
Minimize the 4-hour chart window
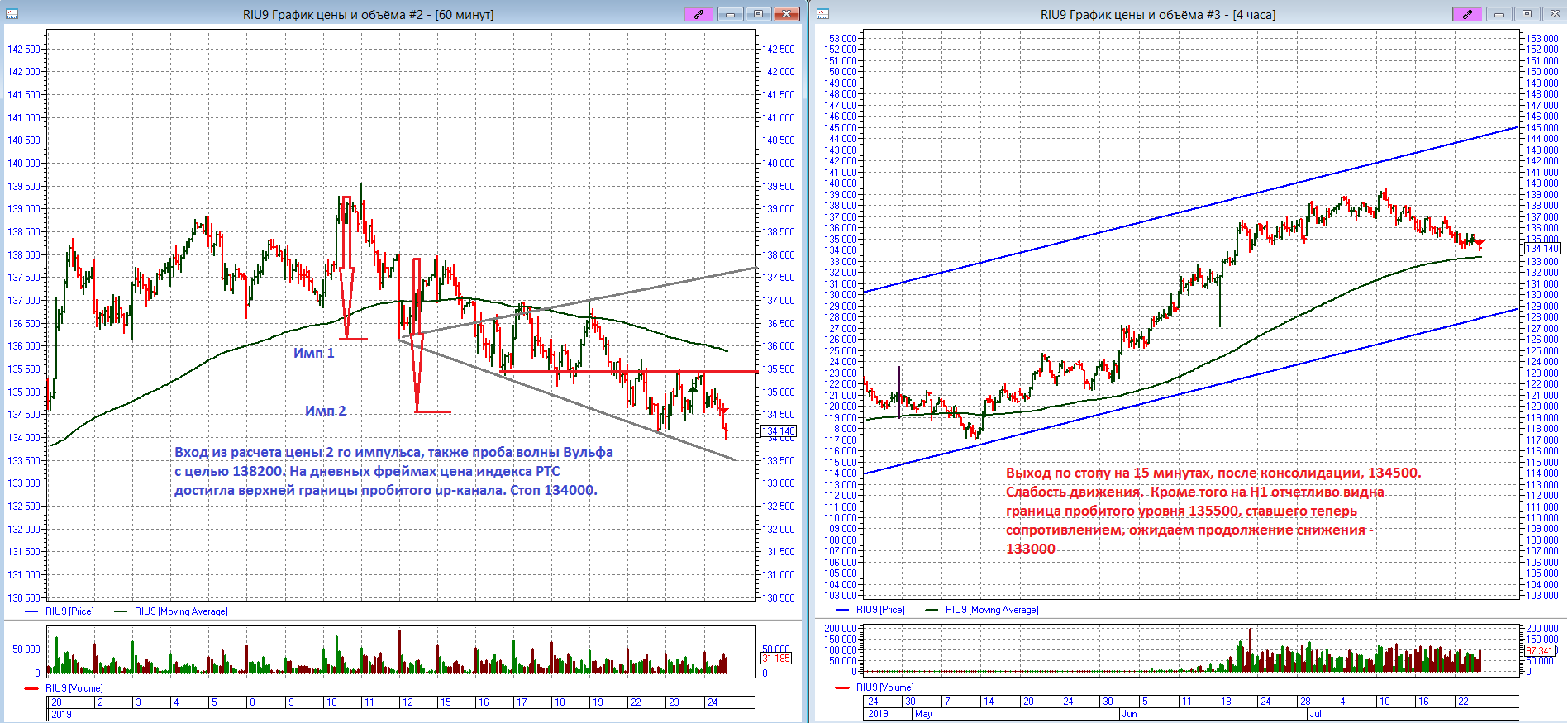pos(1499,14)
